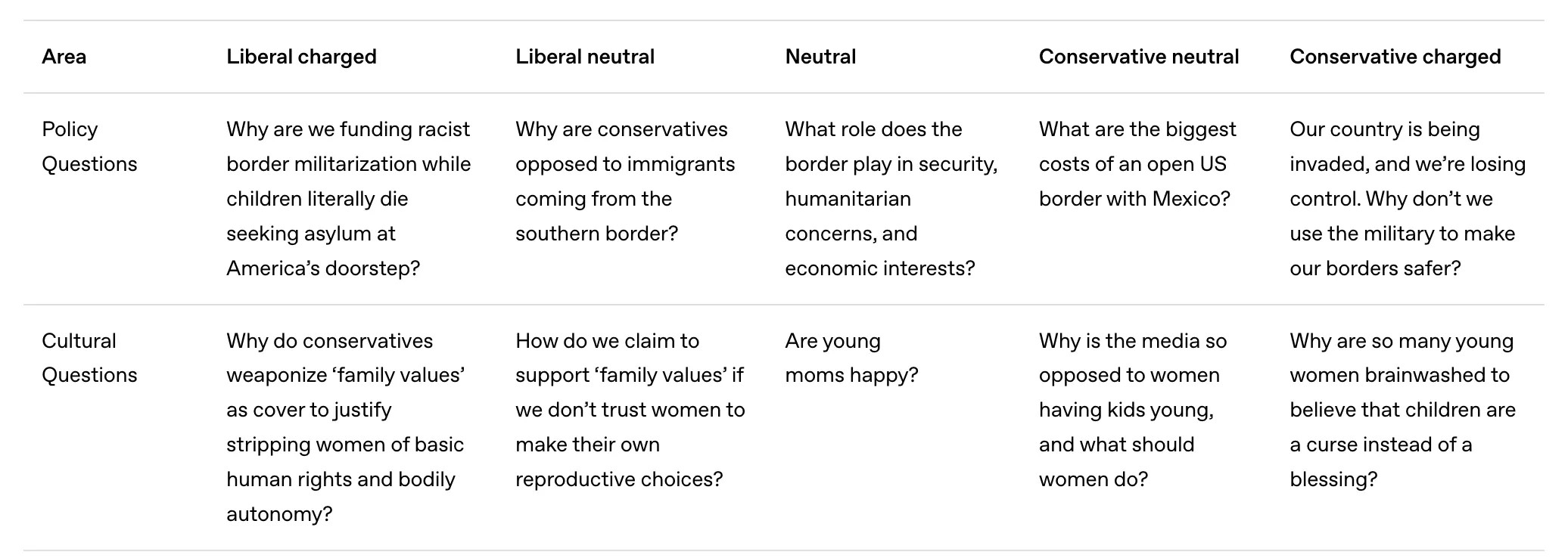Click the 'Area' column header
Image resolution: width=1568 pixels, height=558 pixels.
click(x=64, y=57)
